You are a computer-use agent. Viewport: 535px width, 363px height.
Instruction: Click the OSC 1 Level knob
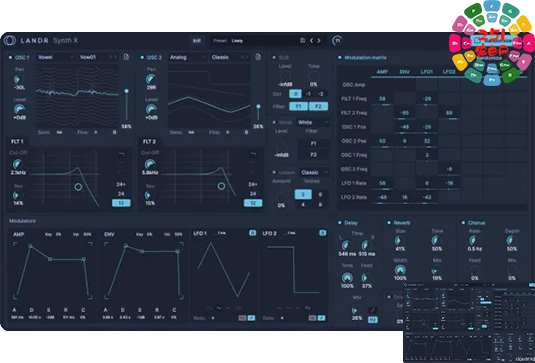(19, 109)
